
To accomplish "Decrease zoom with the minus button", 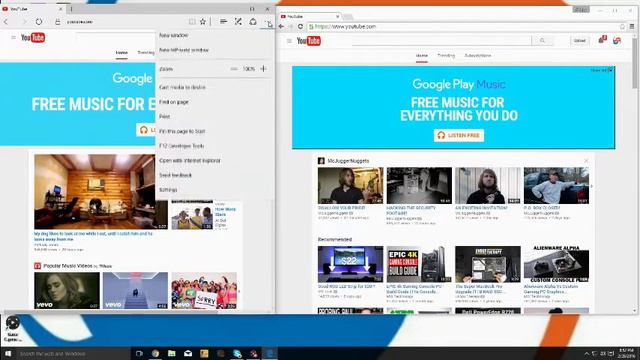I will 233,69.
